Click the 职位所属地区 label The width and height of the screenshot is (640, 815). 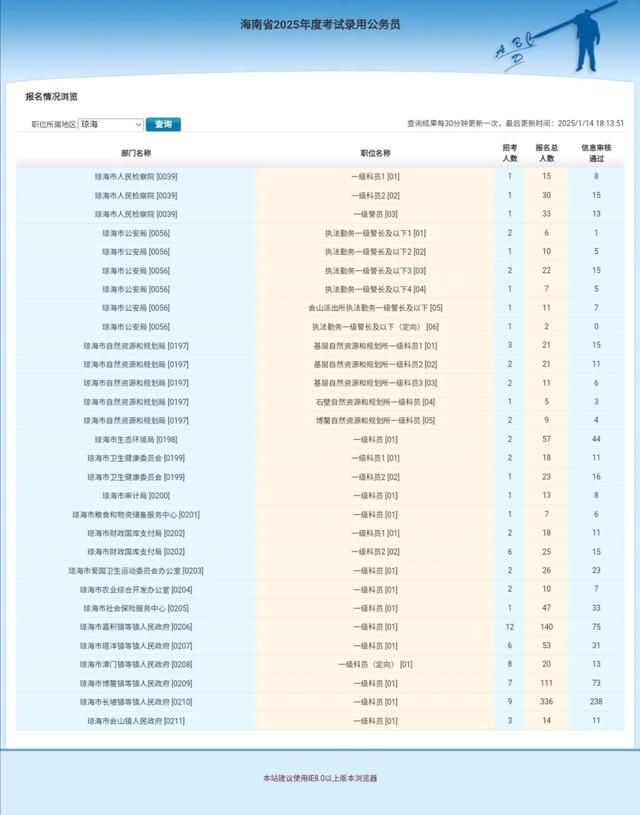coord(54,124)
